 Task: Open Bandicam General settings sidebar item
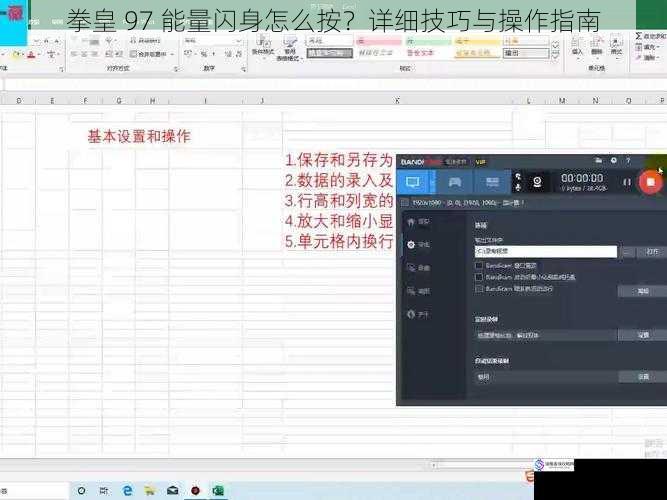click(x=419, y=245)
